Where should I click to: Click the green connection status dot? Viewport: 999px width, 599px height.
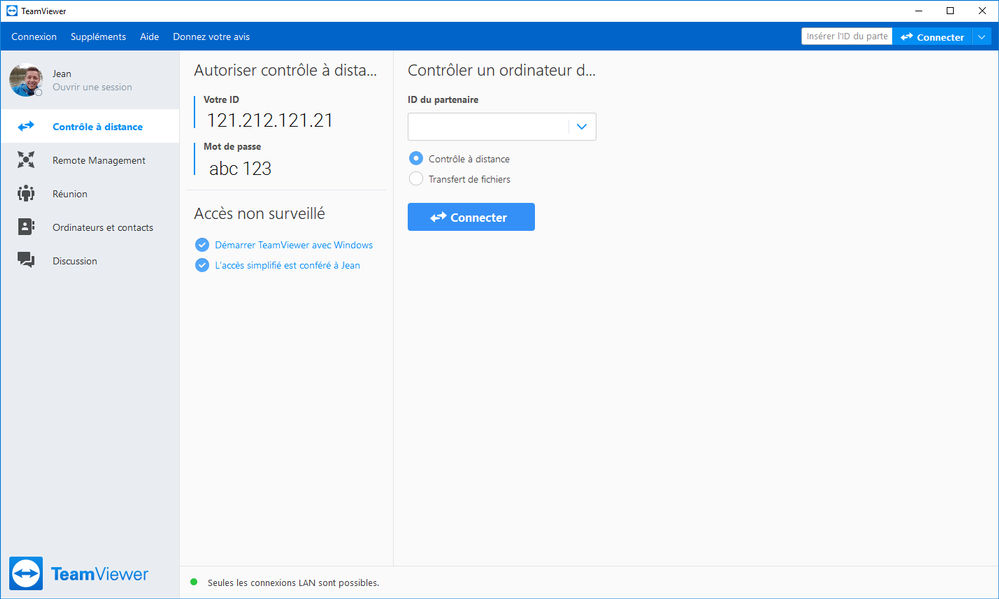pyautogui.click(x=194, y=582)
